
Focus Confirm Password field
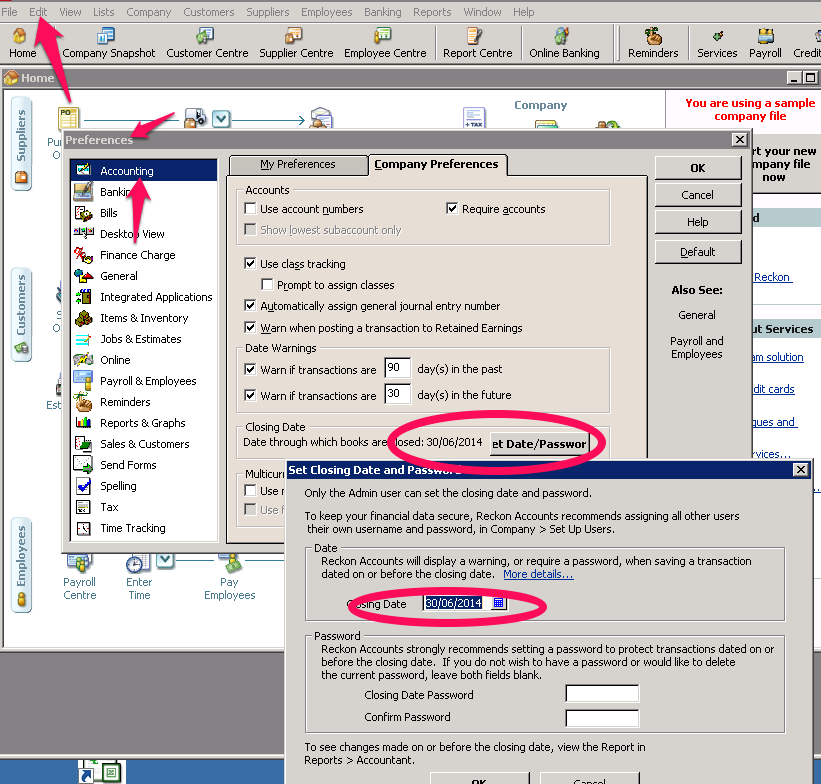pyautogui.click(x=602, y=717)
